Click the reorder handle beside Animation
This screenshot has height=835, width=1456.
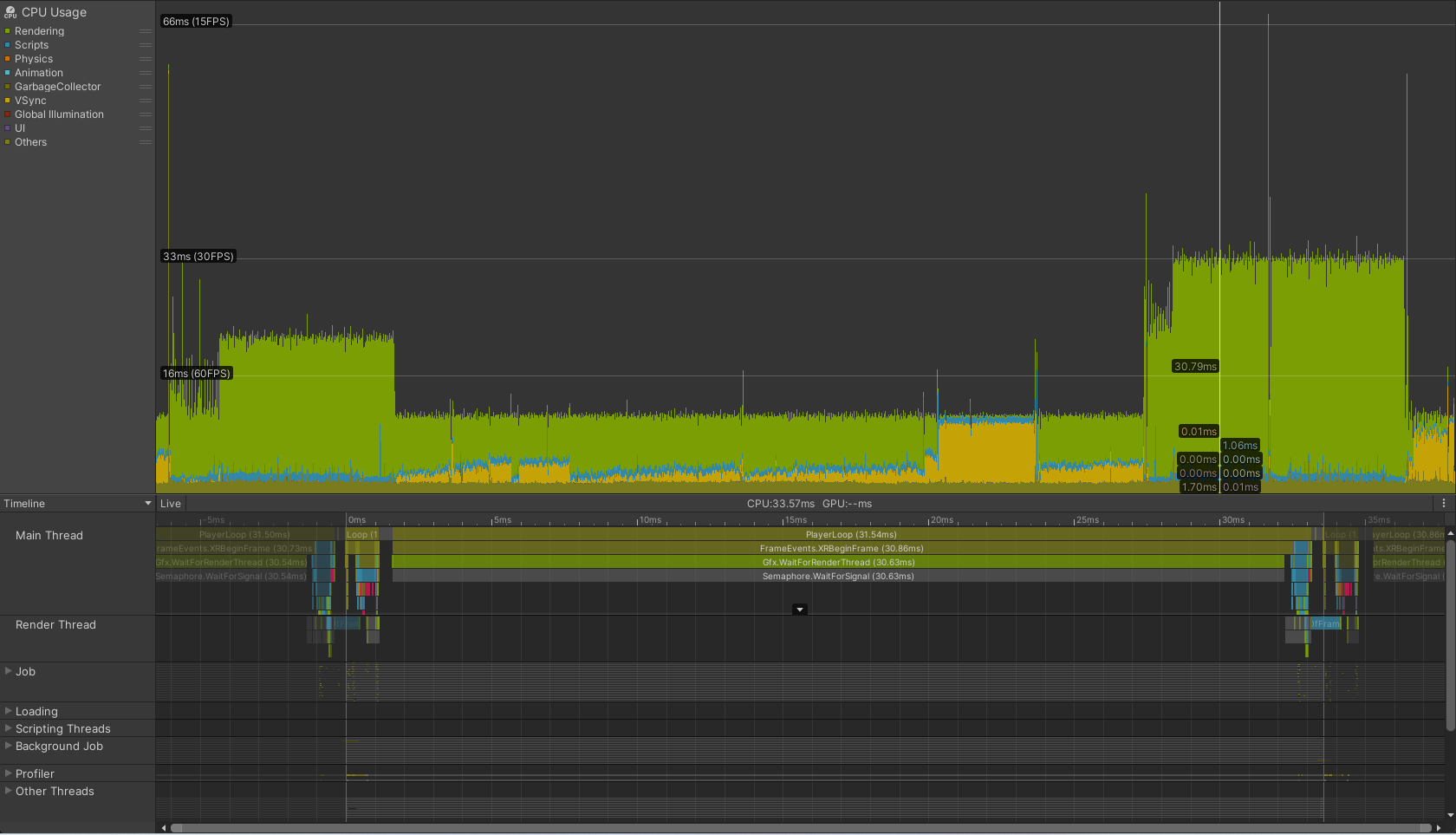pyautogui.click(x=146, y=73)
